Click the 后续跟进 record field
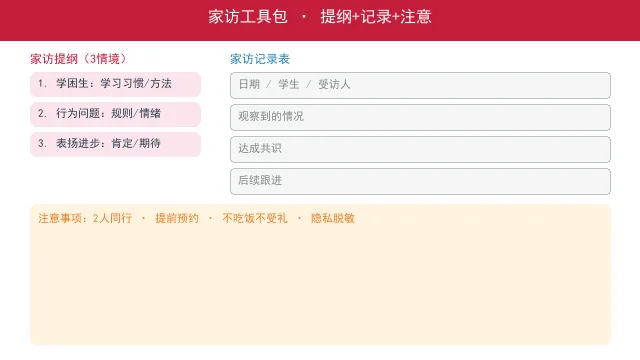The width and height of the screenshot is (640, 360). point(420,181)
